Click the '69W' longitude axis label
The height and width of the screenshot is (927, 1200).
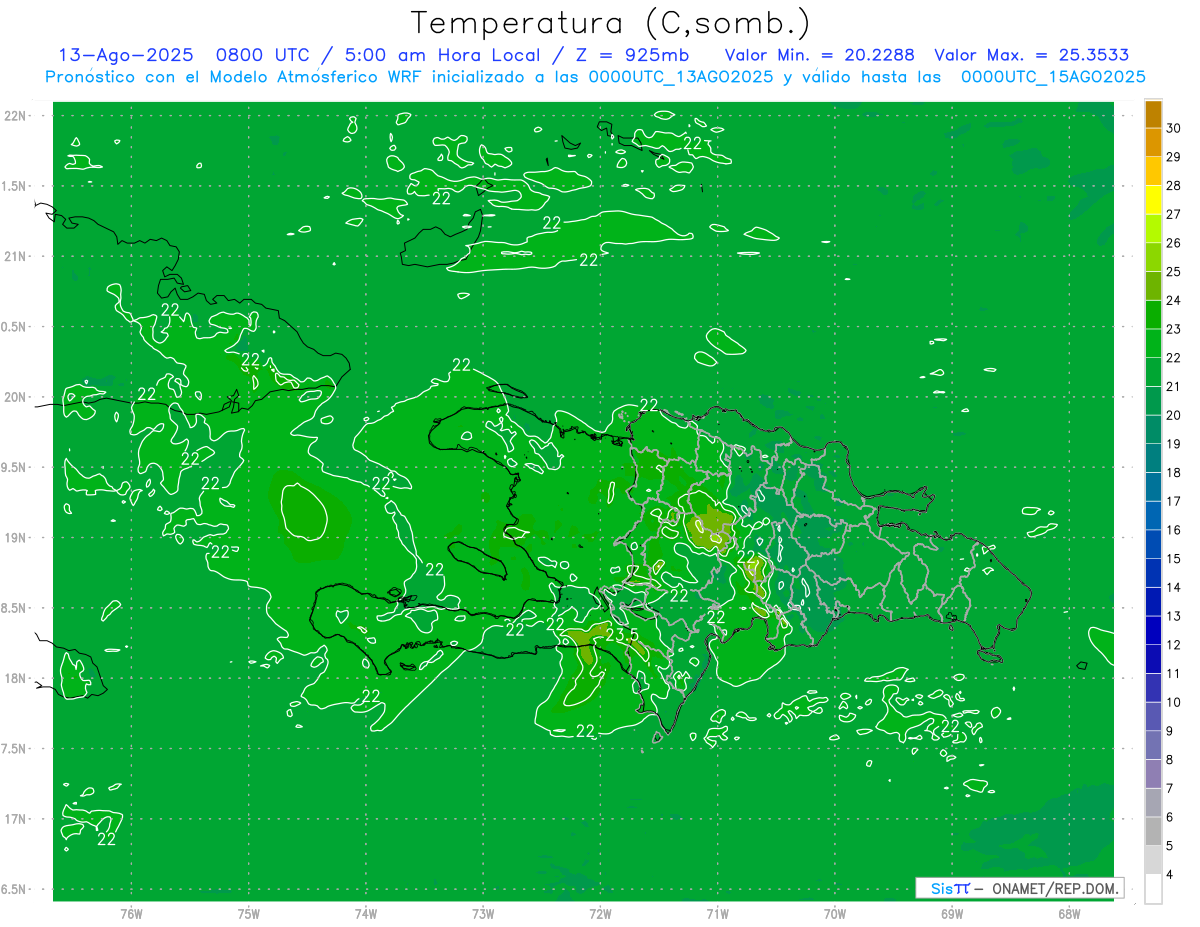pyautogui.click(x=952, y=913)
